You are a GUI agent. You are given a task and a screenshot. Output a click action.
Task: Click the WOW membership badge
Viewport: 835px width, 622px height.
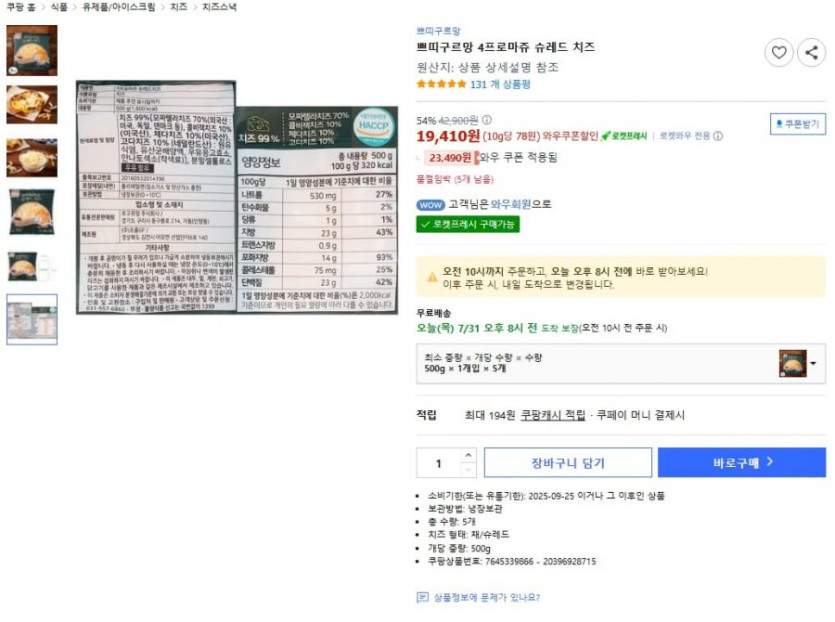pyautogui.click(x=430, y=205)
